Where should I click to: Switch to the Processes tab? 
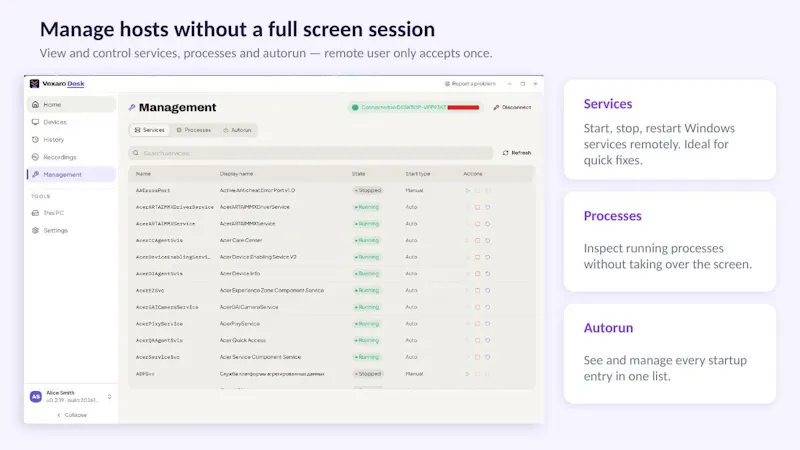(x=193, y=130)
